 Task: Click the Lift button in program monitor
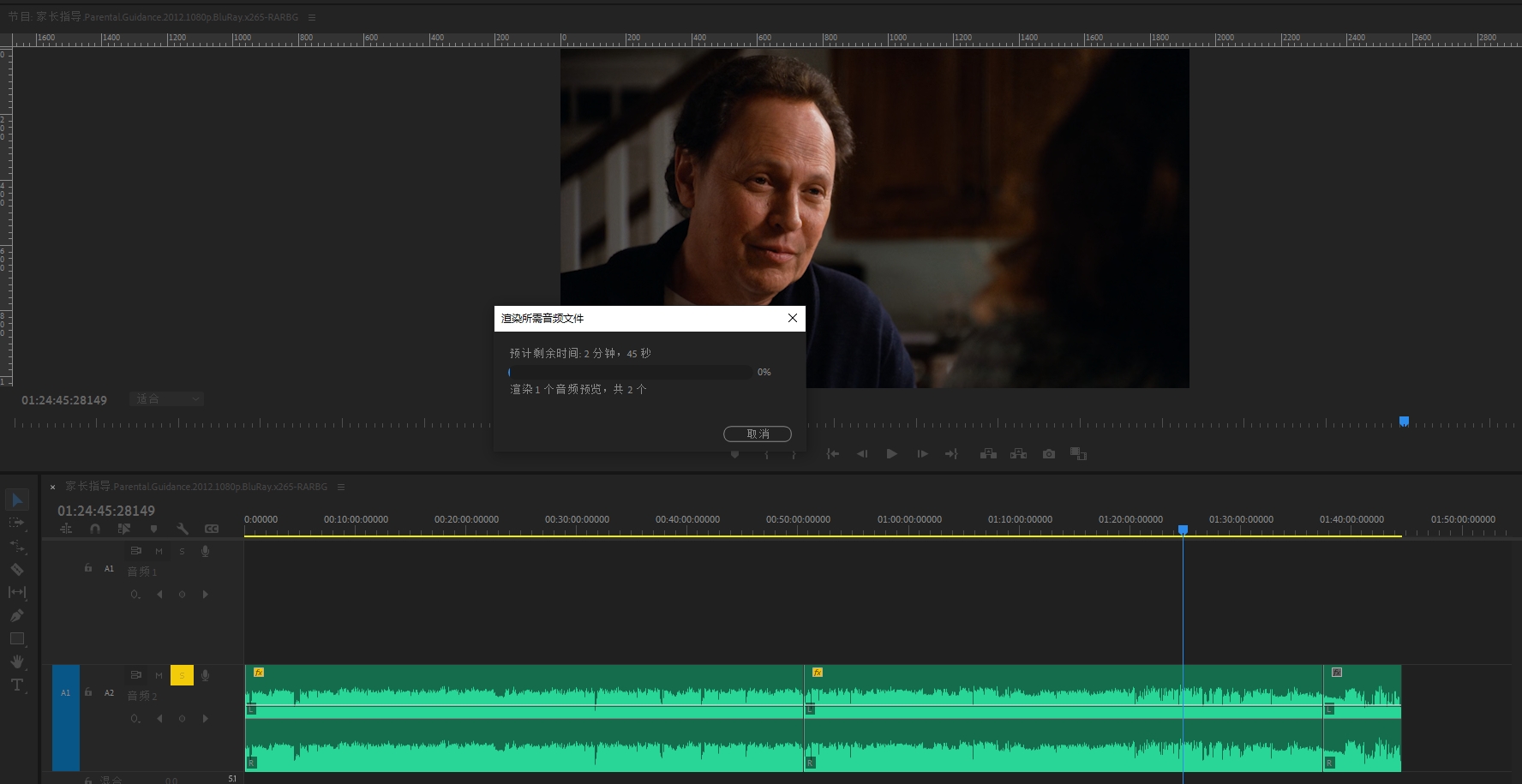(x=988, y=454)
